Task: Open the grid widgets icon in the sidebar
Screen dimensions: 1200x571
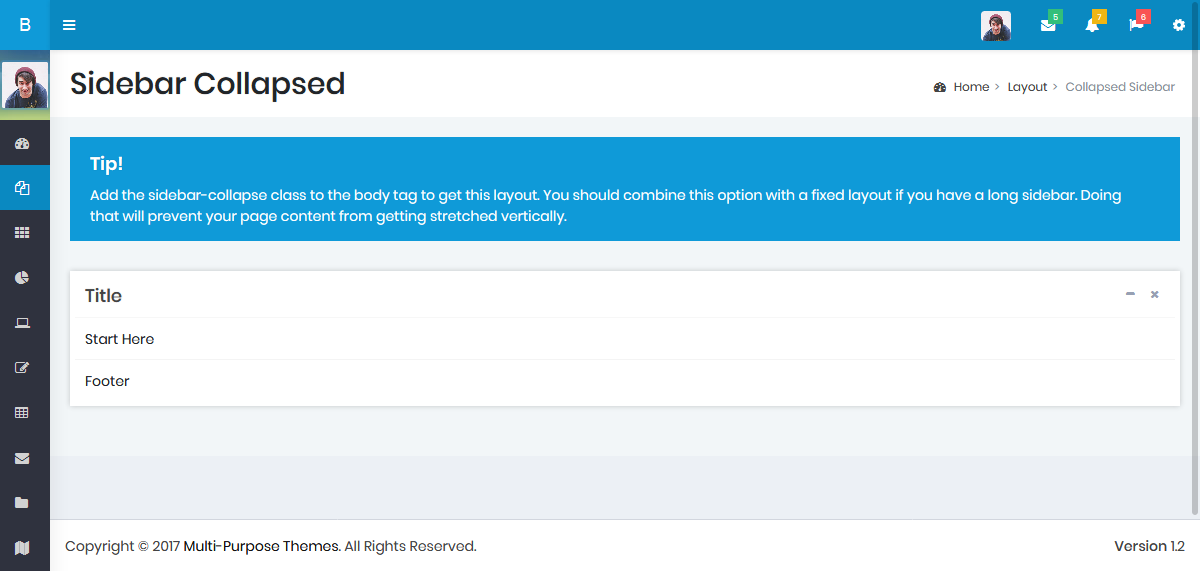Action: coord(22,233)
